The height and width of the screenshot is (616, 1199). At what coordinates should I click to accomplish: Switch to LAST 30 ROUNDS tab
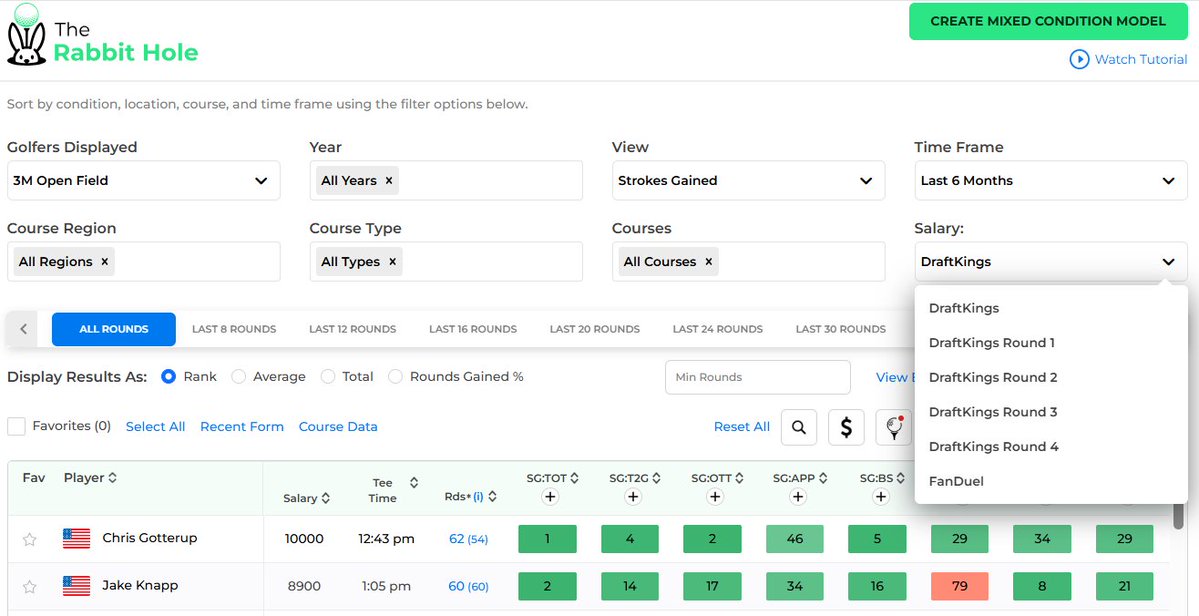[x=840, y=329]
